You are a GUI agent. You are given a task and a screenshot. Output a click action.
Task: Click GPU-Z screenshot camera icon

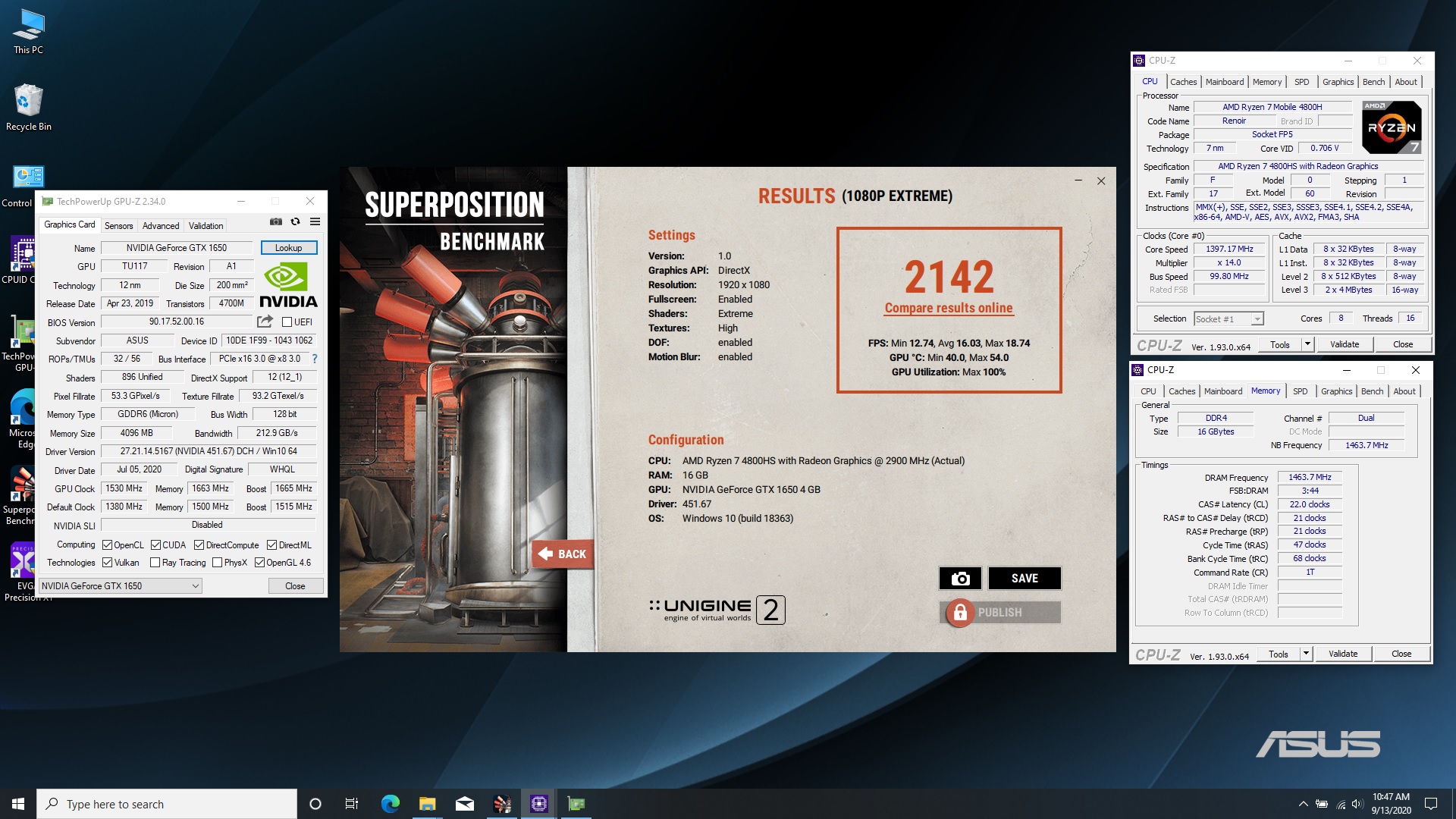[x=276, y=221]
